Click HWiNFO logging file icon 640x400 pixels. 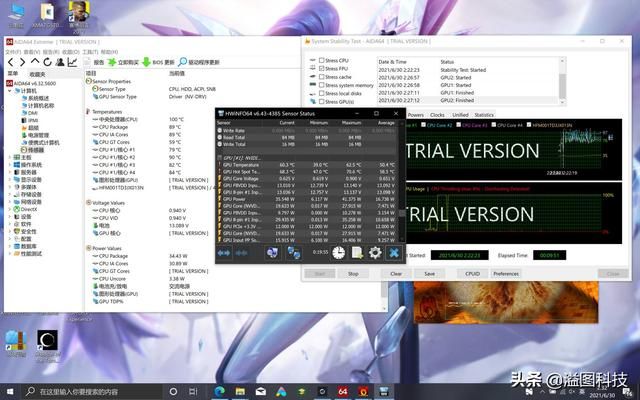(357, 253)
